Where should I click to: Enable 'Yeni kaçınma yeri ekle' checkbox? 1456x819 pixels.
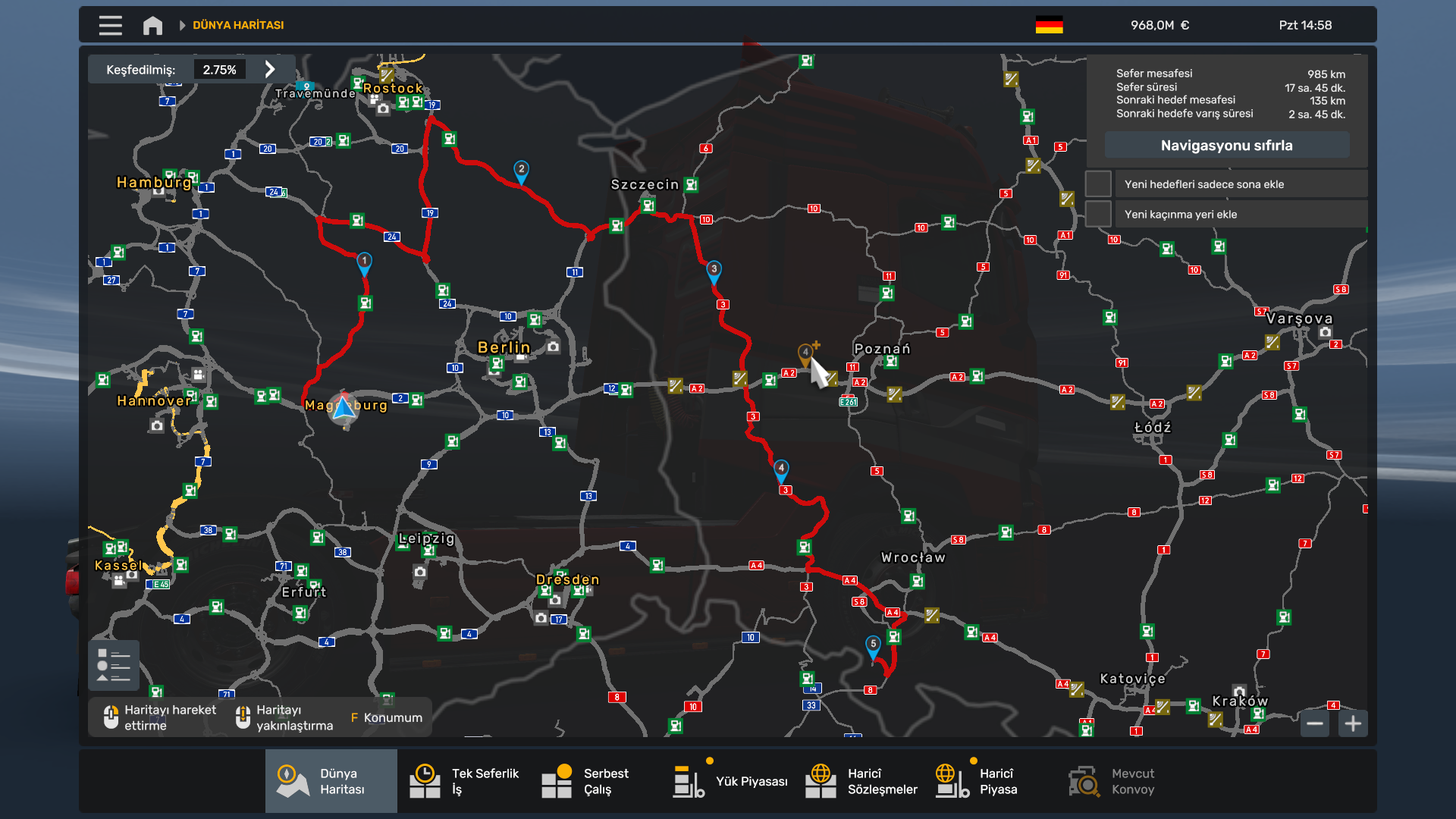[x=1098, y=215]
